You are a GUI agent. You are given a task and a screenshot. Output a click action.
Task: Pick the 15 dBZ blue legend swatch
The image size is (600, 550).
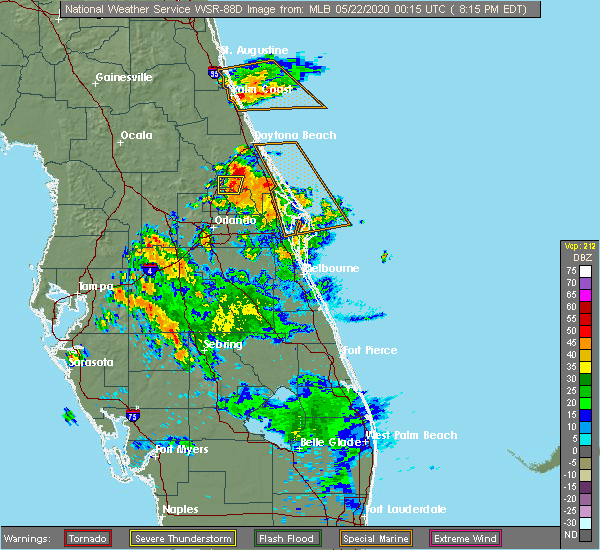585,415
